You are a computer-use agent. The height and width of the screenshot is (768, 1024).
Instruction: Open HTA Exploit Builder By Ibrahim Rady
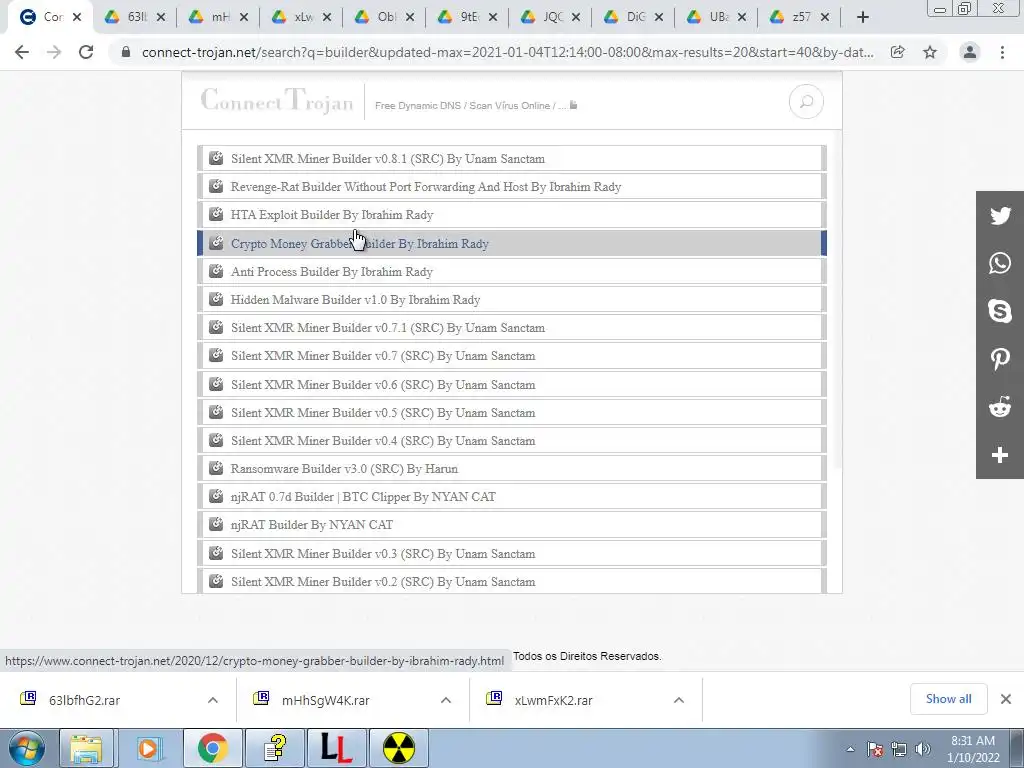512,215
